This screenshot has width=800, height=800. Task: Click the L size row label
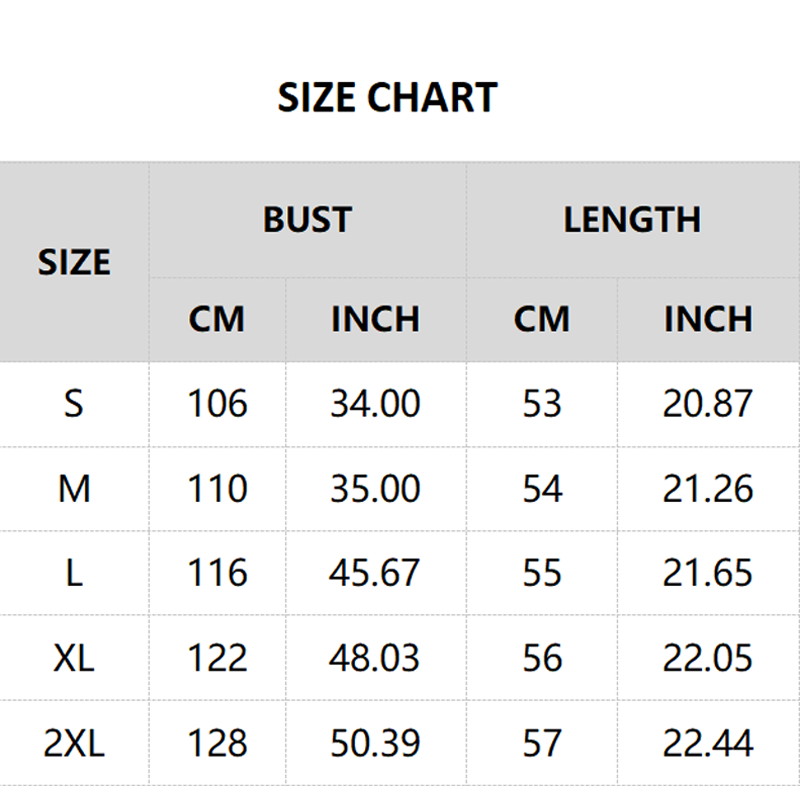pyautogui.click(x=74, y=573)
